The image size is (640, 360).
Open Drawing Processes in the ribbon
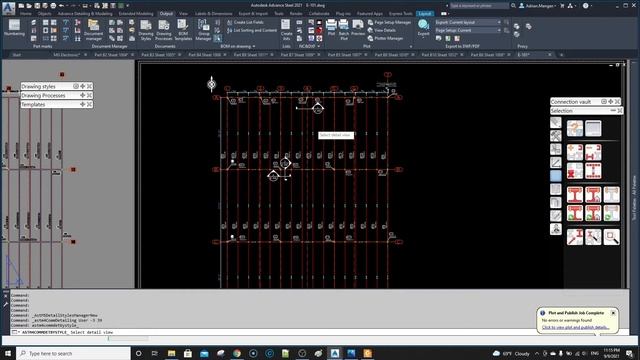point(164,30)
